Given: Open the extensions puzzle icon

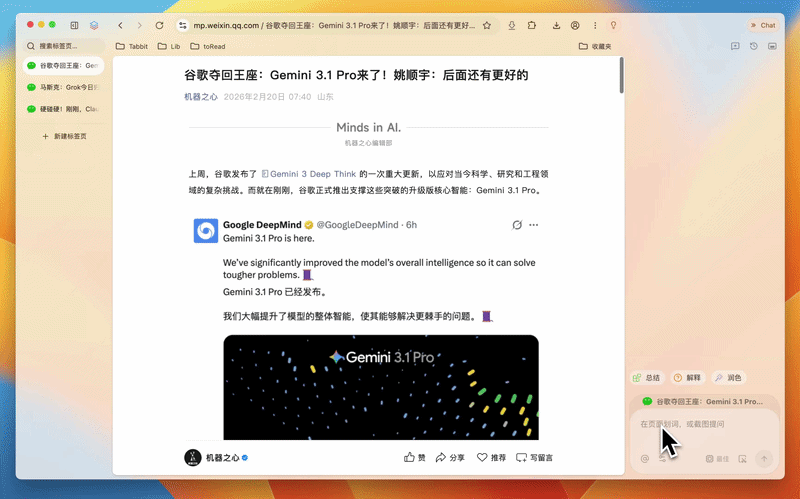Looking at the screenshot, I should pyautogui.click(x=532, y=25).
